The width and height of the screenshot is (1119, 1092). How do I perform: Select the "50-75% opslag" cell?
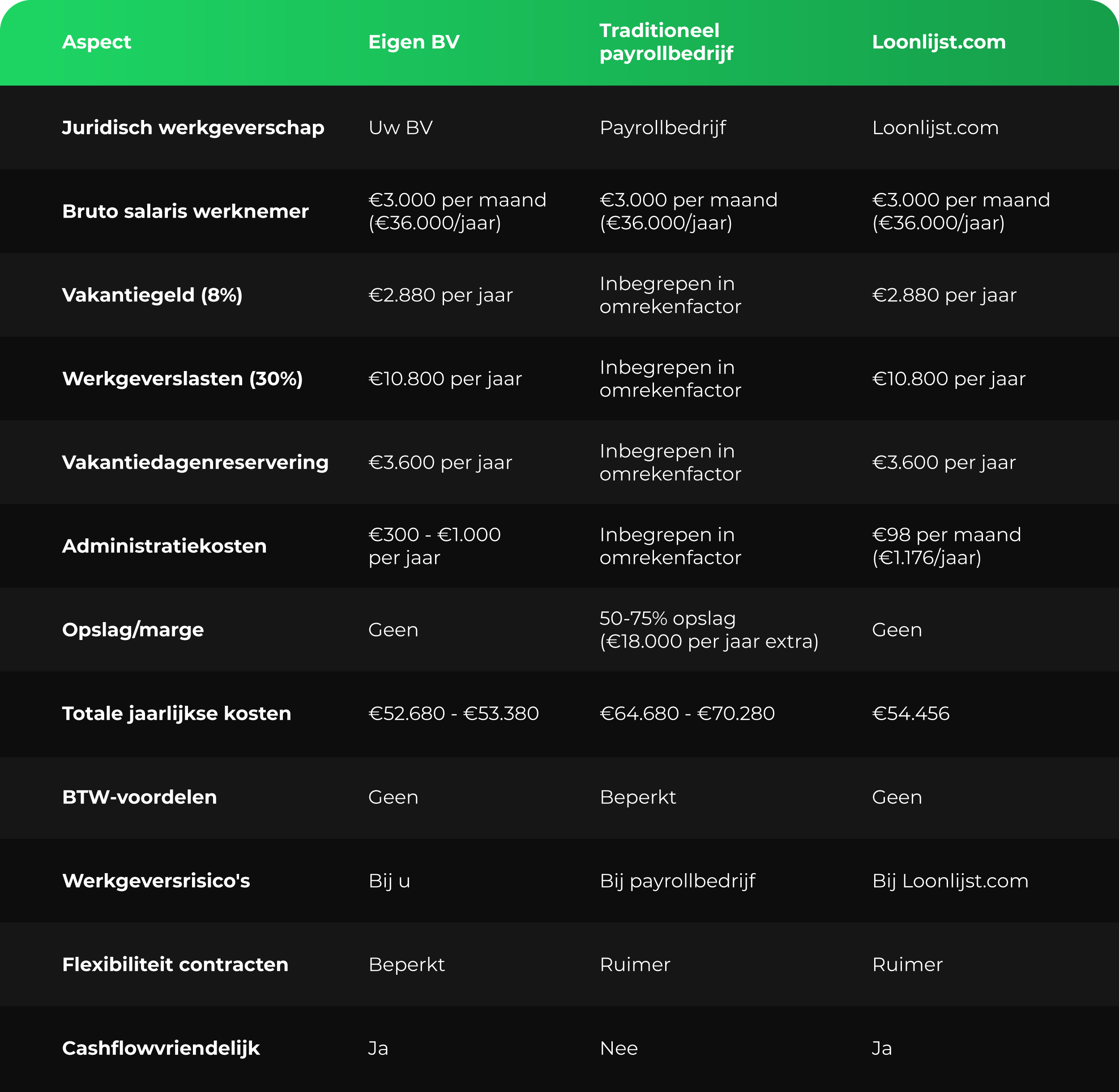point(709,630)
